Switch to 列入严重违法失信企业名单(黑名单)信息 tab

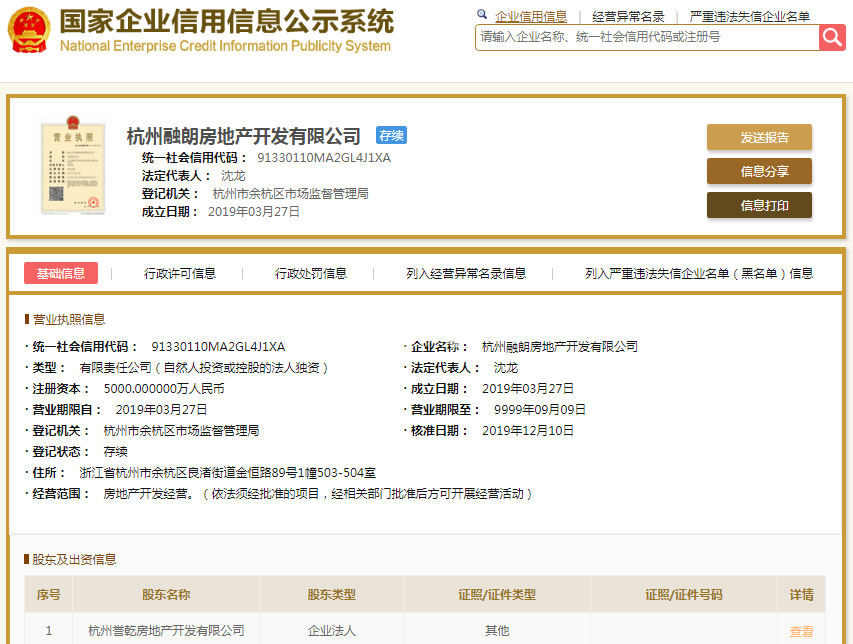coord(699,273)
